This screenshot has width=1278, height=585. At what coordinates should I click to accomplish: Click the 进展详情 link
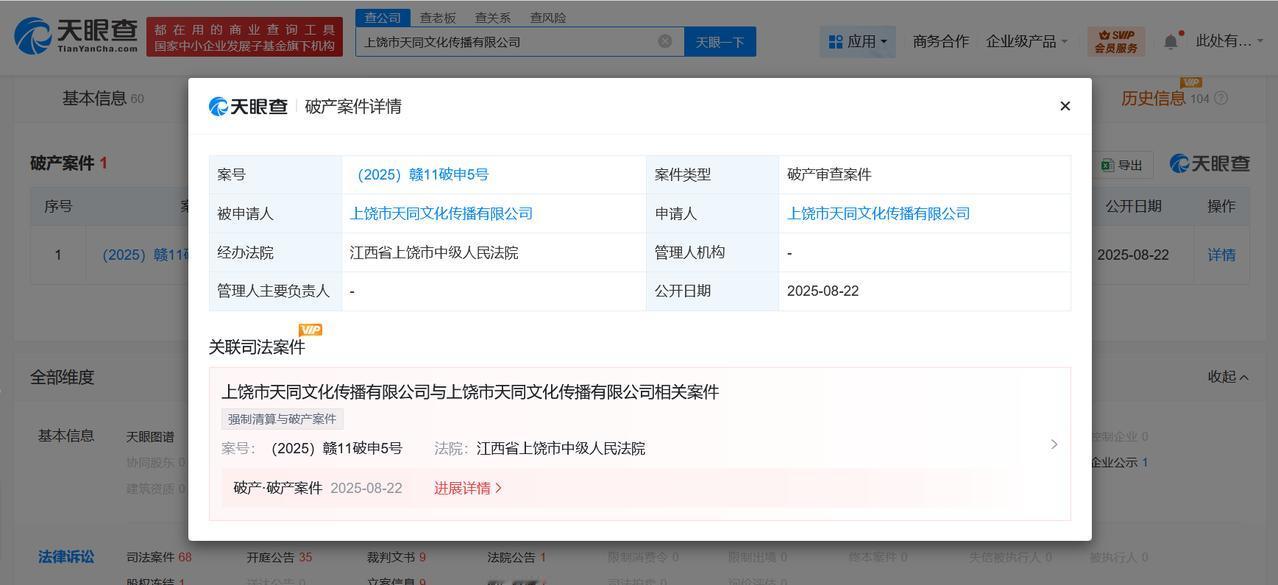468,488
